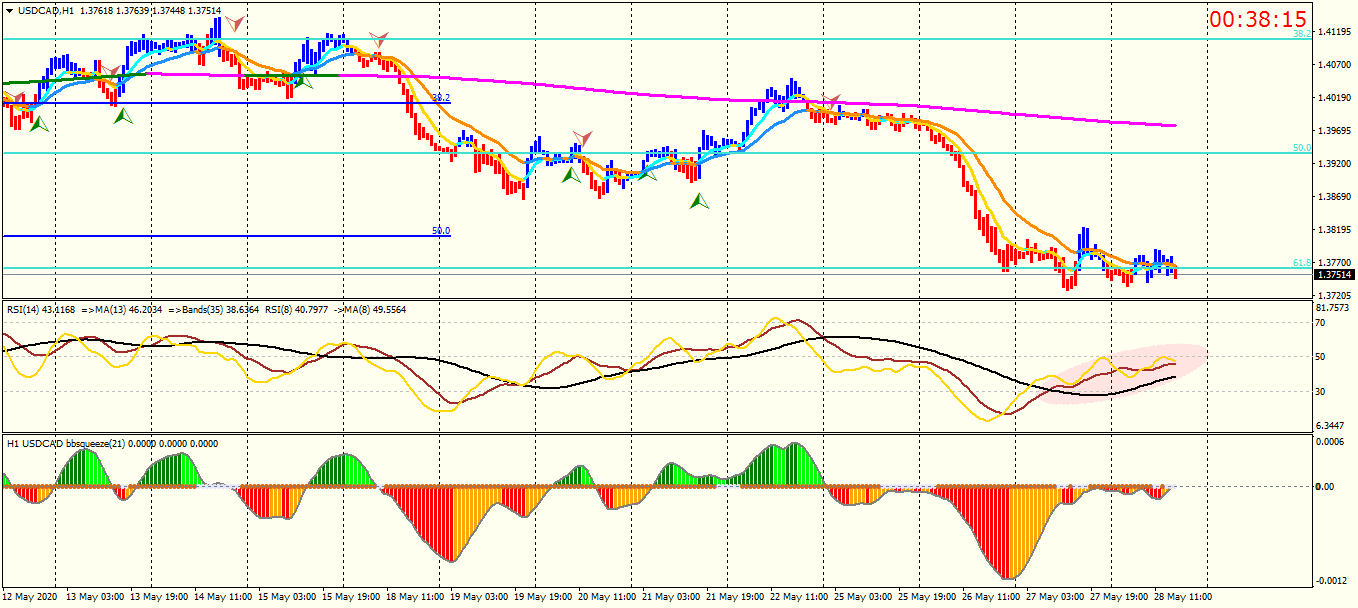Select the lowest green buy arrow near 21 May 03:00
The width and height of the screenshot is (1358, 608).
point(699,201)
